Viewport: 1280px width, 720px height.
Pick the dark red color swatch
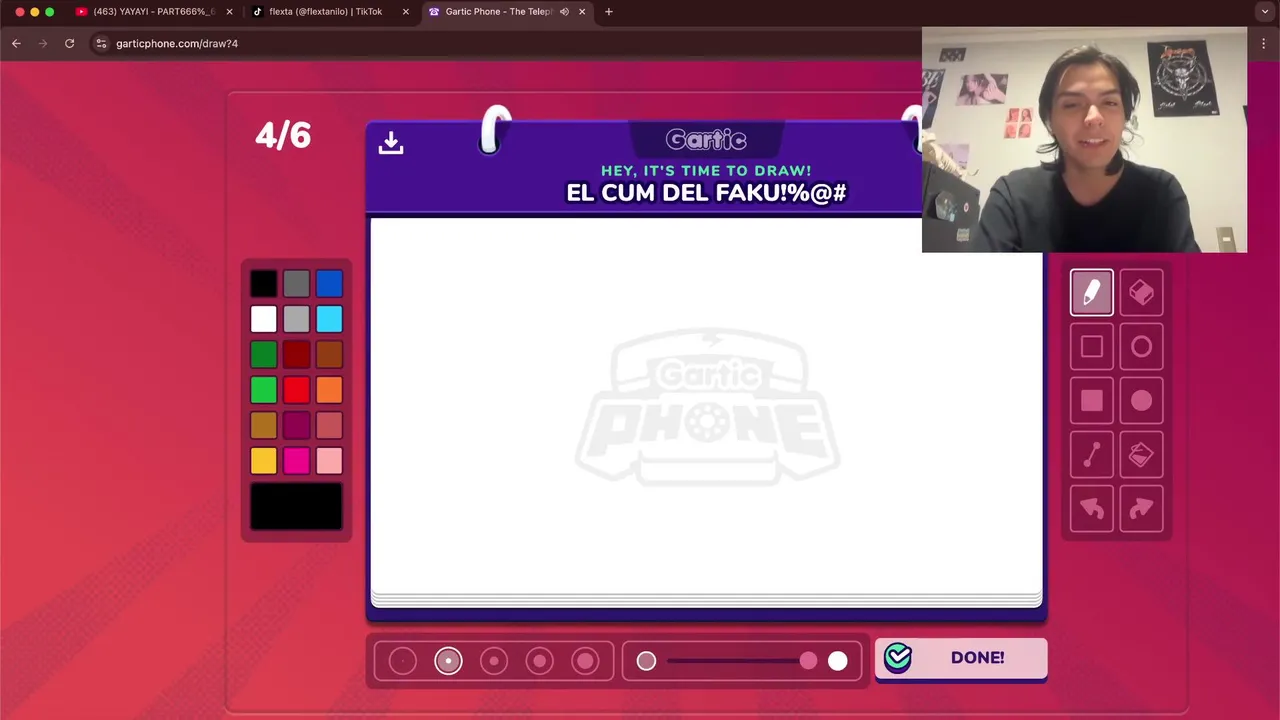[x=296, y=354]
